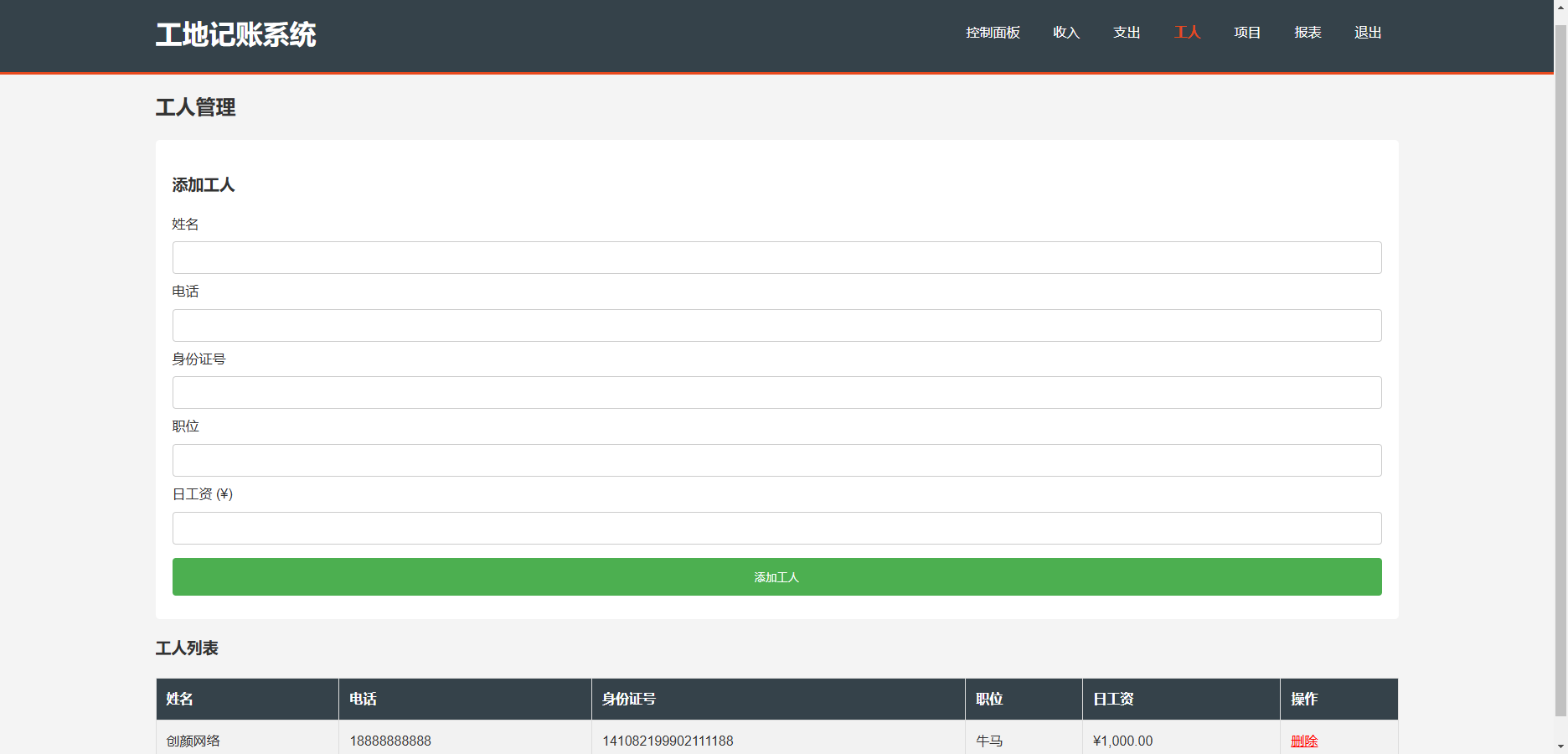Select the 身份证号 input field

click(776, 393)
